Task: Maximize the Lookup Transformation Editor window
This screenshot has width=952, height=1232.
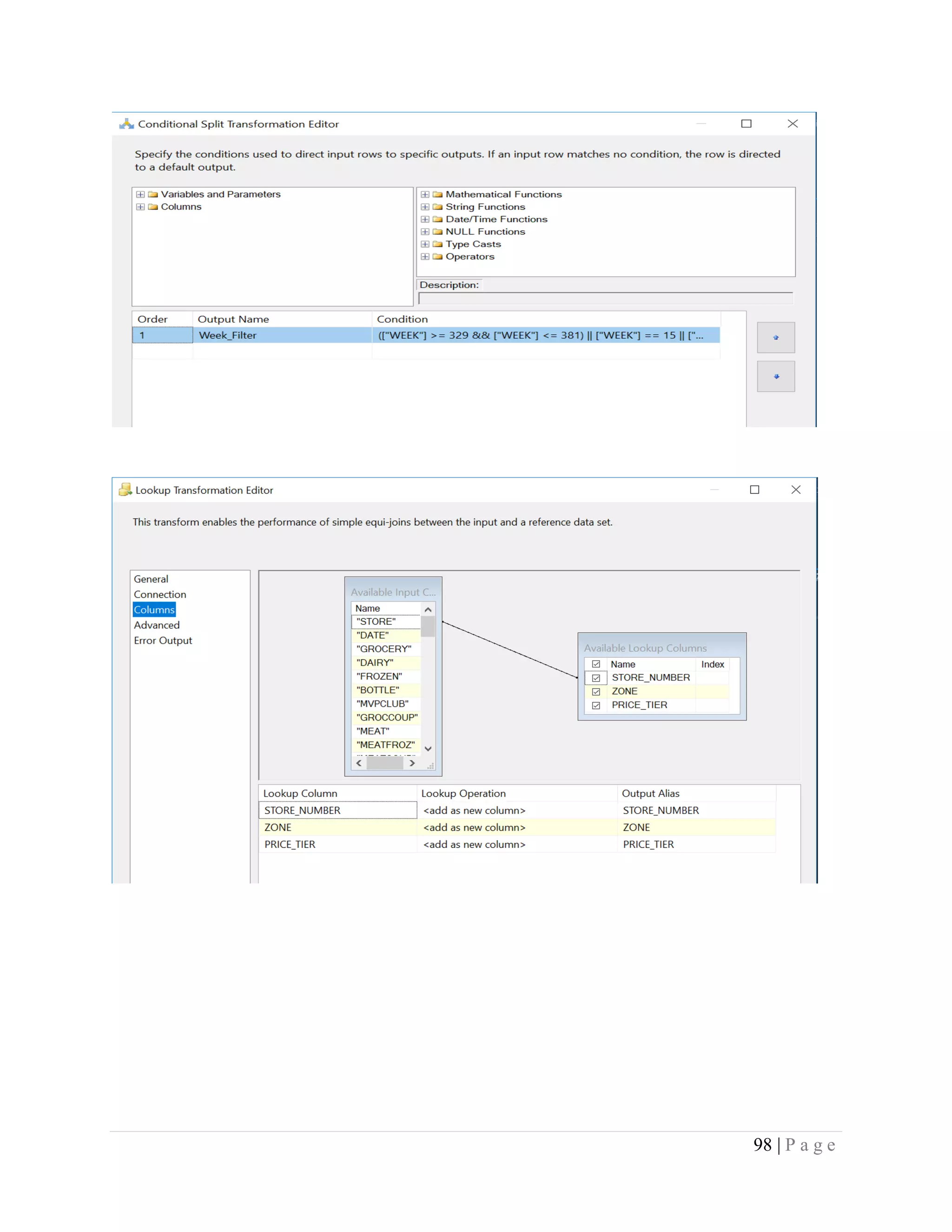Action: [x=754, y=490]
